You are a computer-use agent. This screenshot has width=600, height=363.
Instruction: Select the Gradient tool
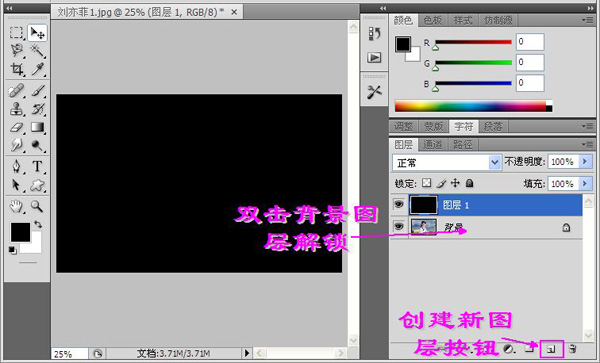(37, 127)
